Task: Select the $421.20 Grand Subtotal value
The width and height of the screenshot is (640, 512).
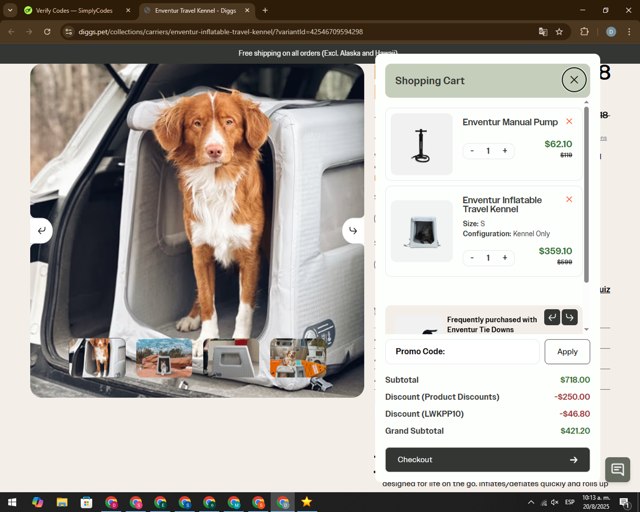Action: pyautogui.click(x=575, y=431)
